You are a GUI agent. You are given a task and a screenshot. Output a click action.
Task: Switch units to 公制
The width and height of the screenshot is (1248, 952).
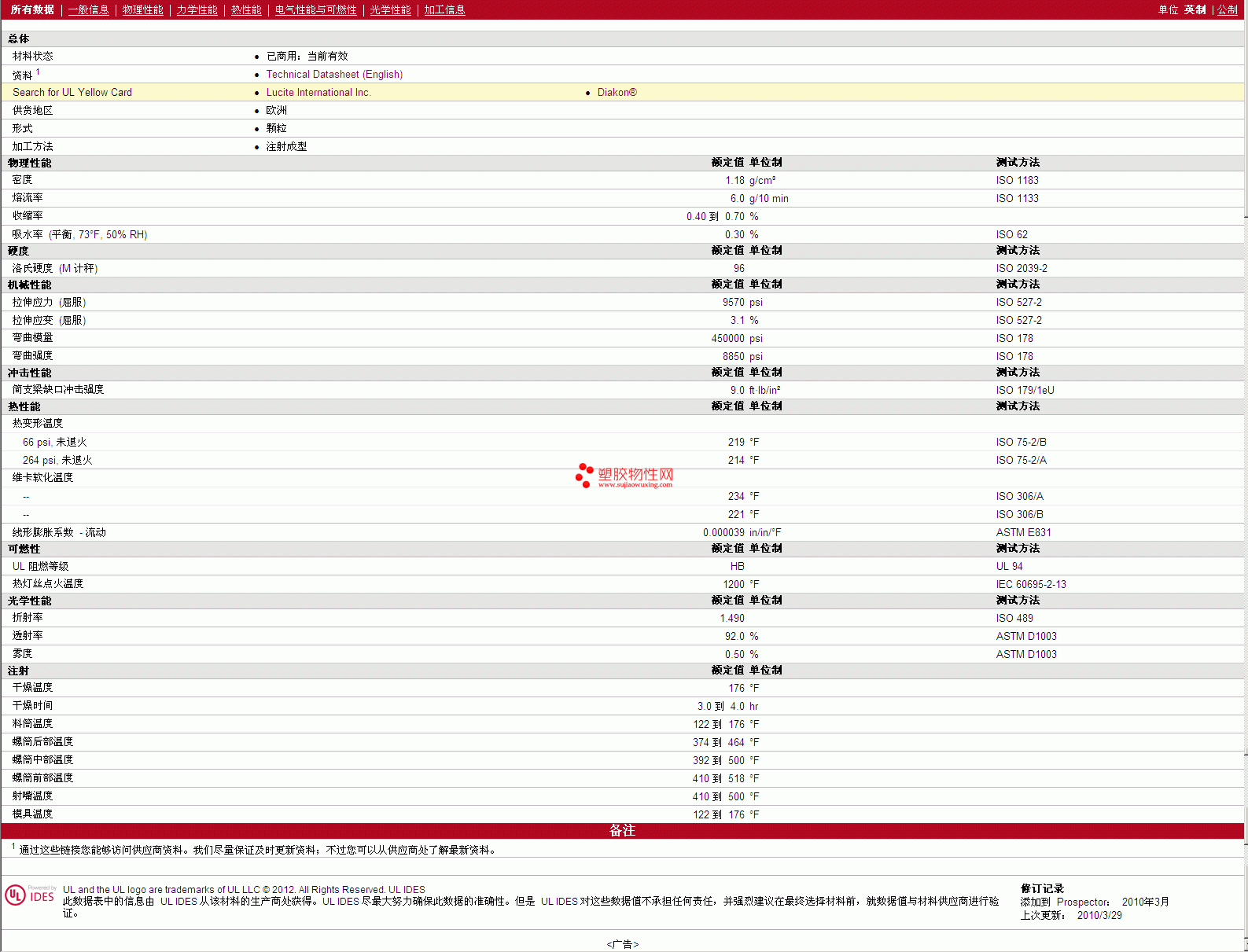click(1227, 10)
